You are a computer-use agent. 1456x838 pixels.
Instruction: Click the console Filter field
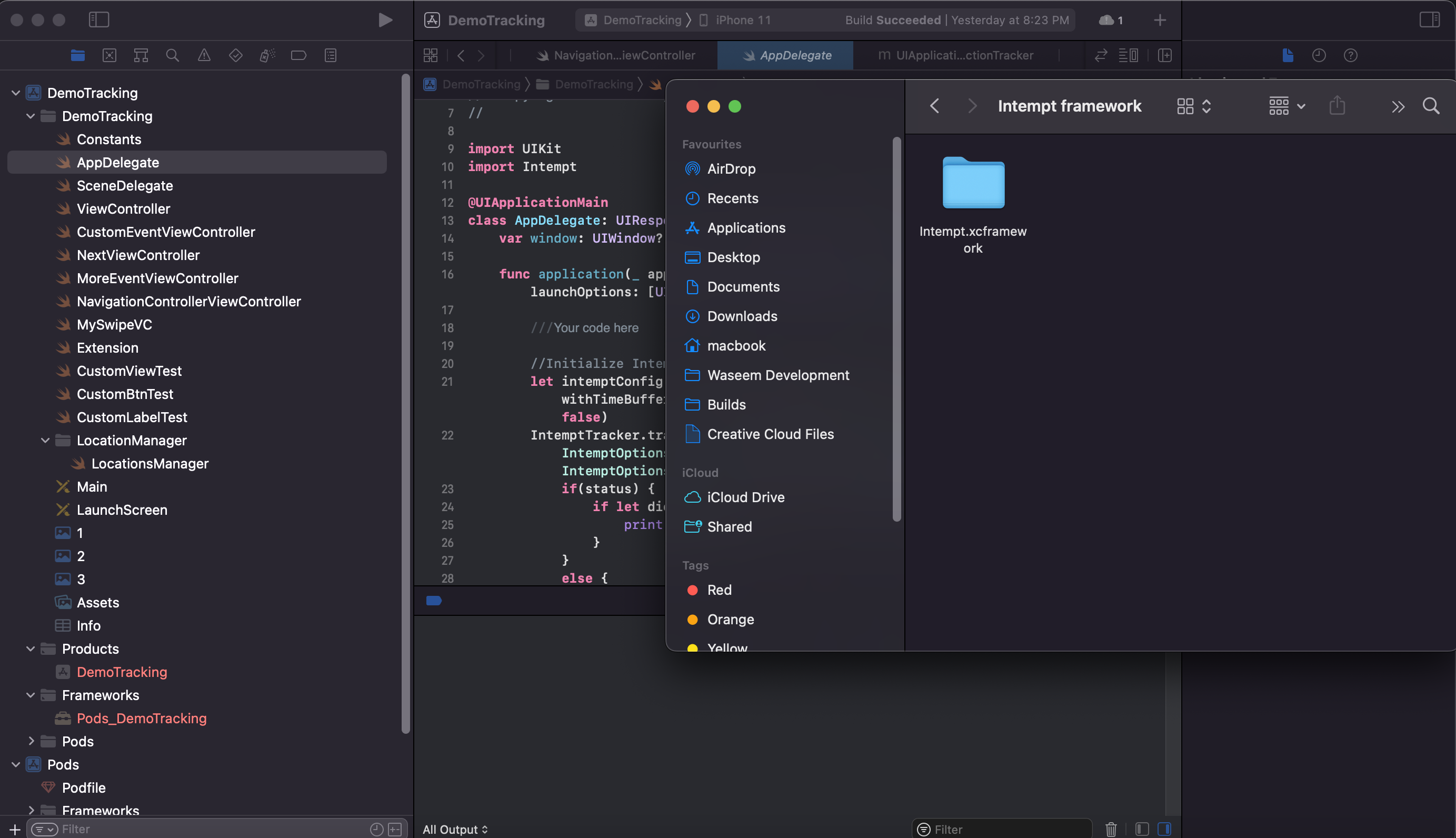(x=1002, y=829)
